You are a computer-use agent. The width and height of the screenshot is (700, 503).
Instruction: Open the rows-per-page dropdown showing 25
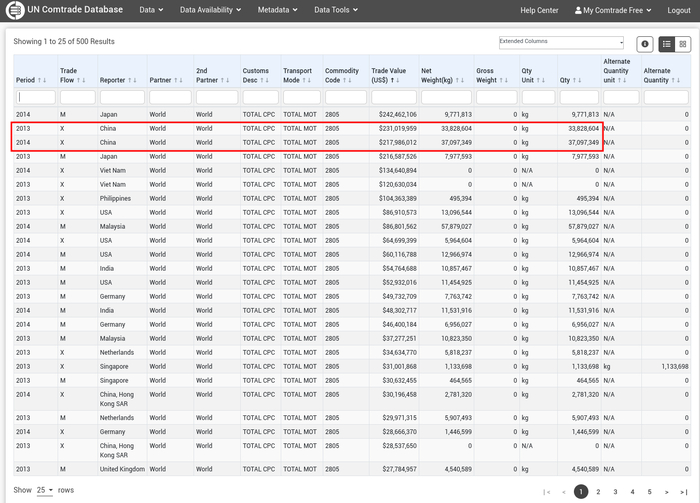click(x=44, y=490)
